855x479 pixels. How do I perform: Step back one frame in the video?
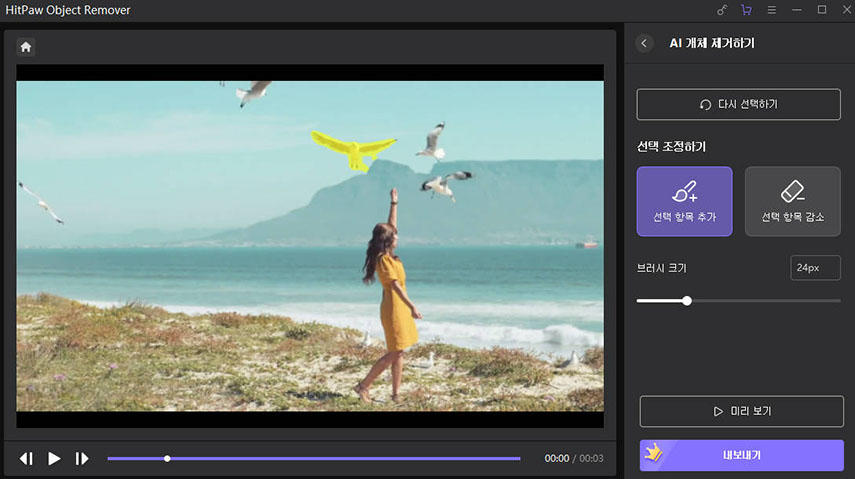coord(26,458)
